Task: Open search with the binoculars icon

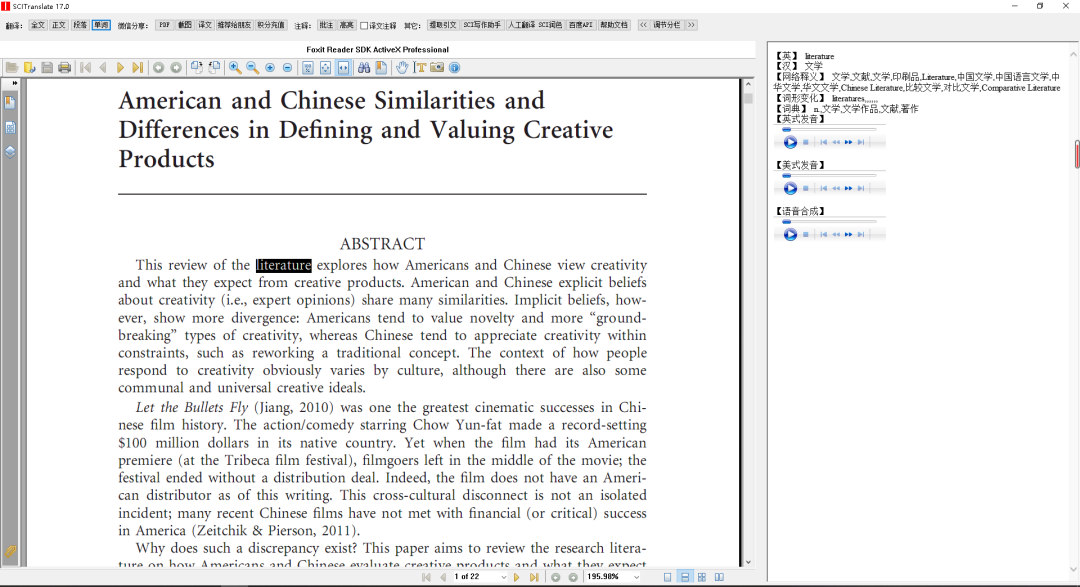Action: pyautogui.click(x=364, y=68)
